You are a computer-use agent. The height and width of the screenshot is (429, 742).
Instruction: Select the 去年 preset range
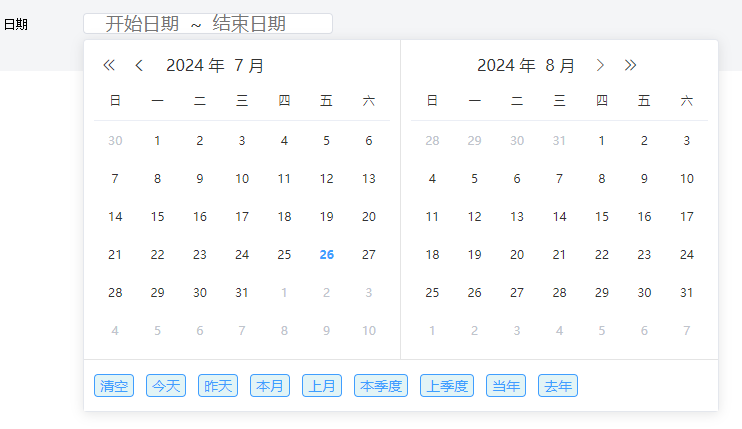point(558,385)
